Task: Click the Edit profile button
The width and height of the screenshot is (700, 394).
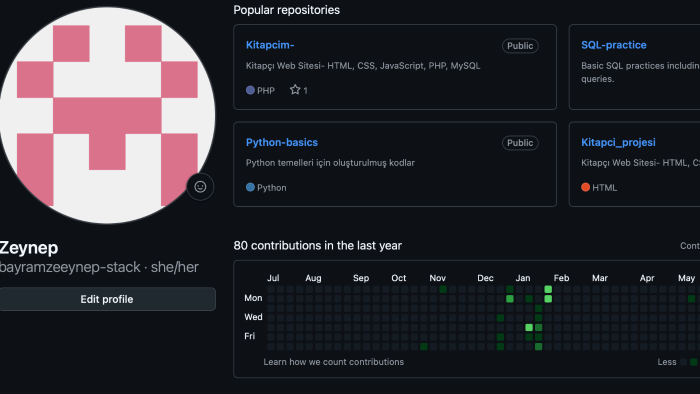Action: pos(107,299)
